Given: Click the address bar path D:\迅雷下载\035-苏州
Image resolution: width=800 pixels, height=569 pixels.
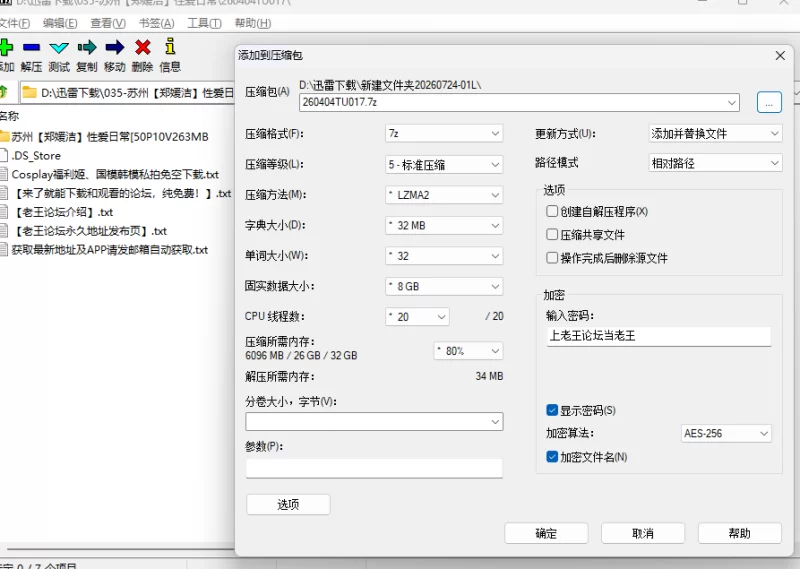Looking at the screenshot, I should tap(137, 93).
